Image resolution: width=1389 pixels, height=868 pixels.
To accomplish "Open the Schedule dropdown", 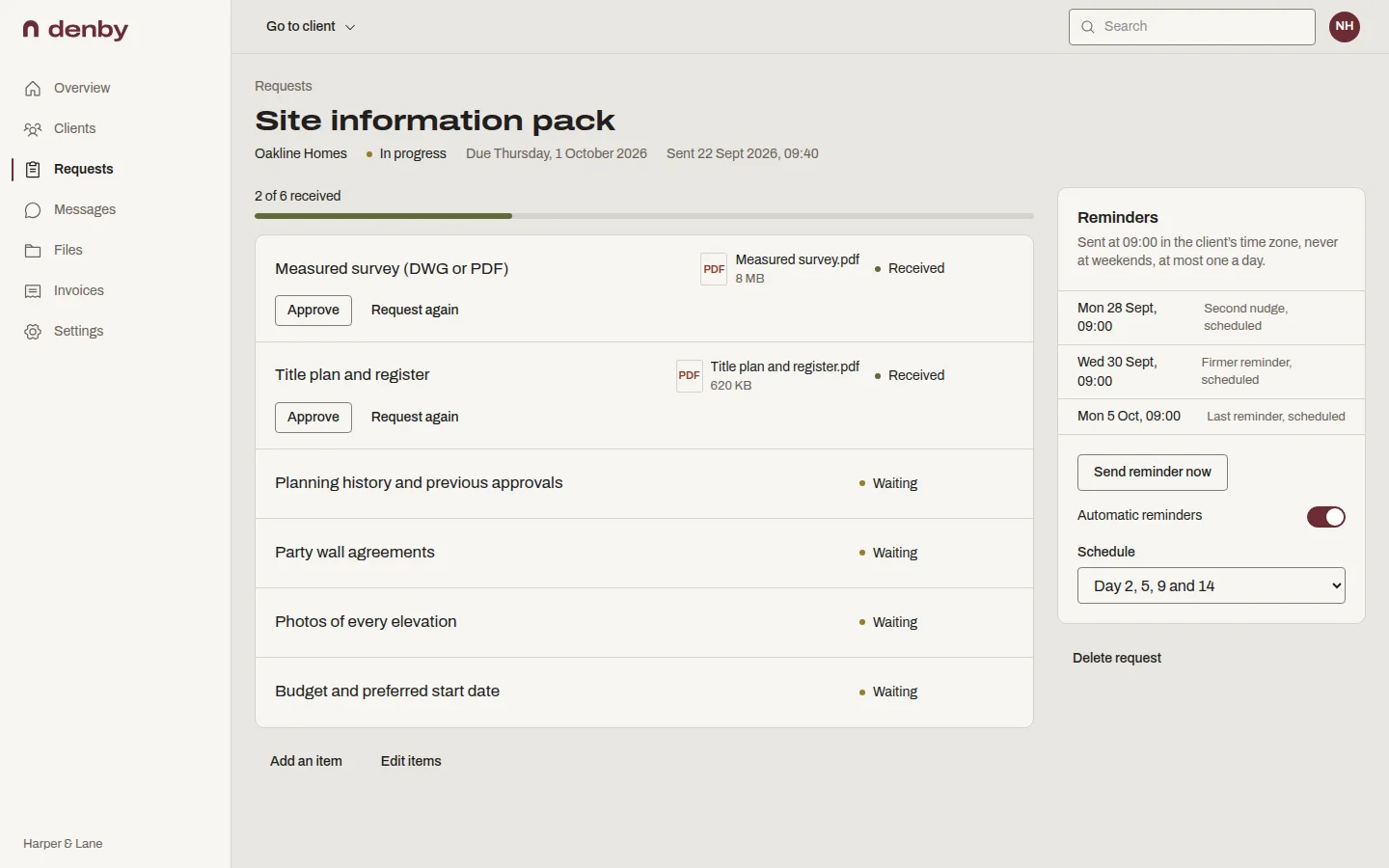I will [1212, 585].
